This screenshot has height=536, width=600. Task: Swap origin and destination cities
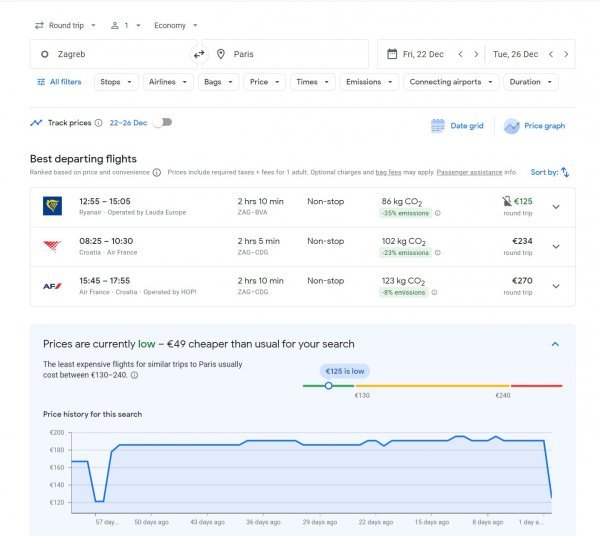tap(199, 54)
